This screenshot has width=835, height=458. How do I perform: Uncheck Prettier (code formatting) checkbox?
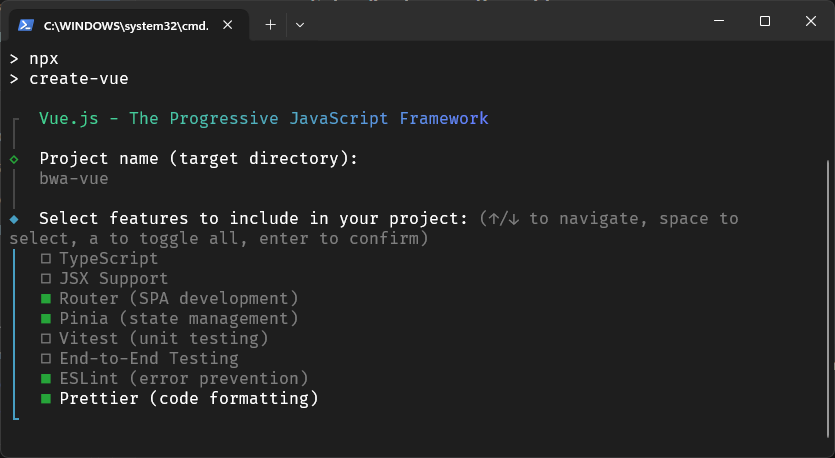point(46,398)
